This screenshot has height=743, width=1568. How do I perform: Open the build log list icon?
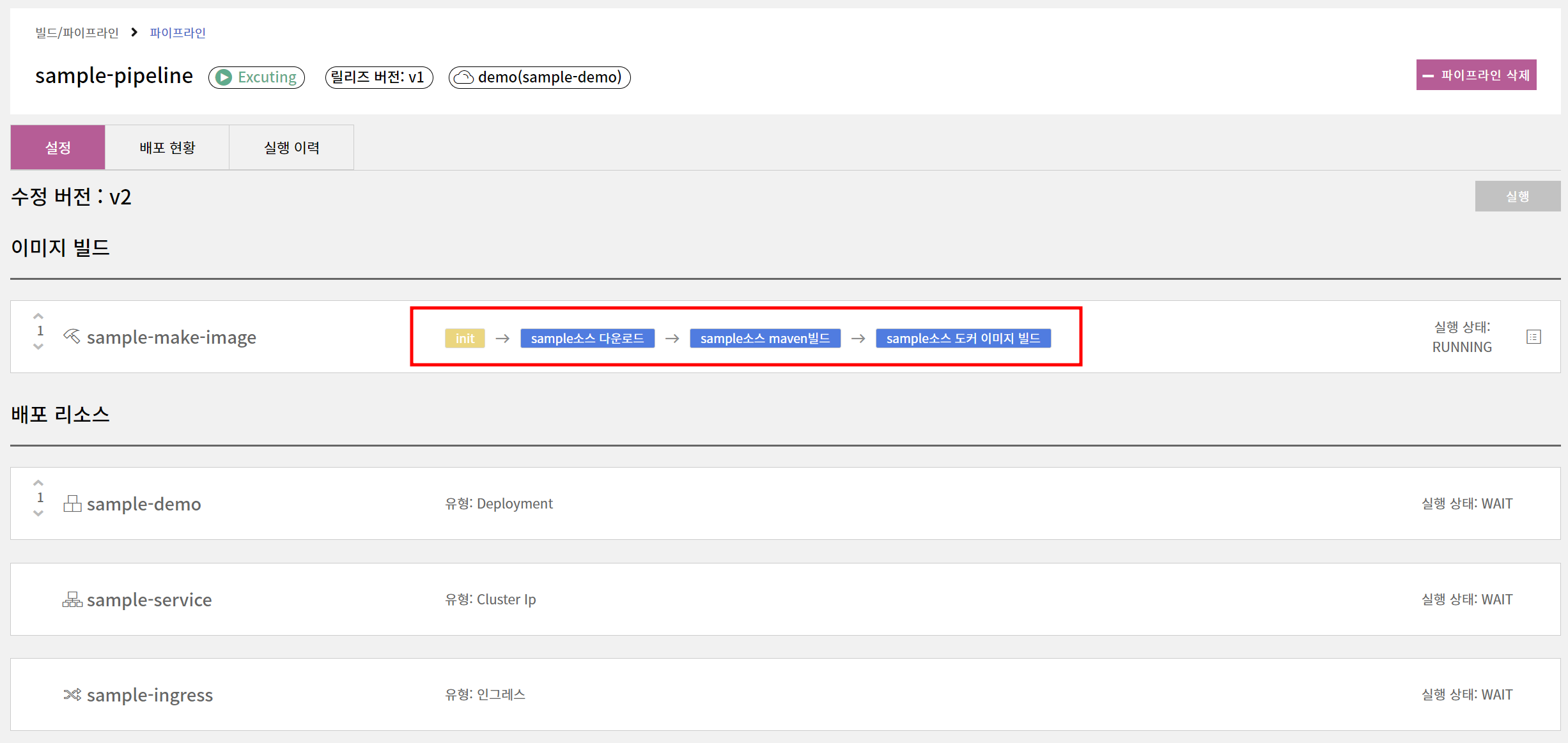click(1533, 337)
